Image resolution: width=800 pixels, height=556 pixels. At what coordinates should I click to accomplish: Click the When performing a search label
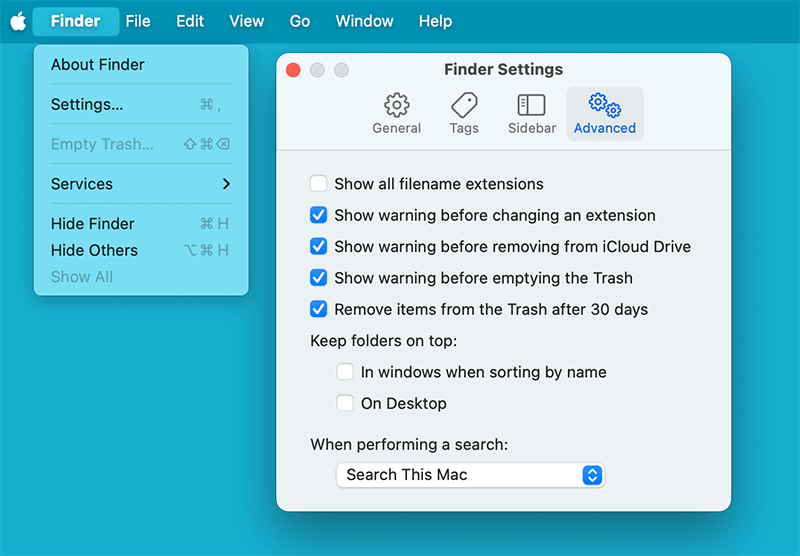[409, 445]
